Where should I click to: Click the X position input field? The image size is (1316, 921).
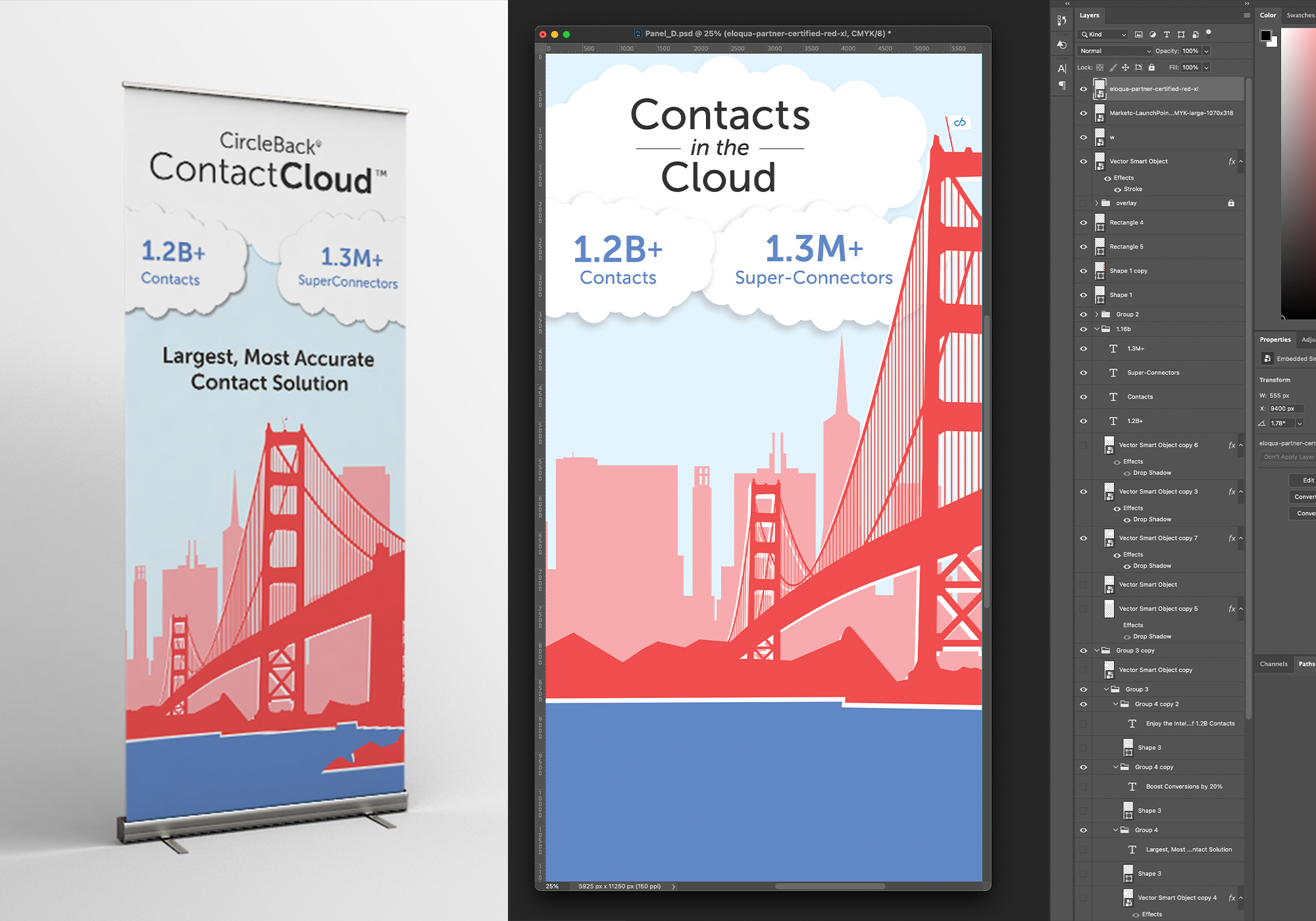tap(1286, 409)
